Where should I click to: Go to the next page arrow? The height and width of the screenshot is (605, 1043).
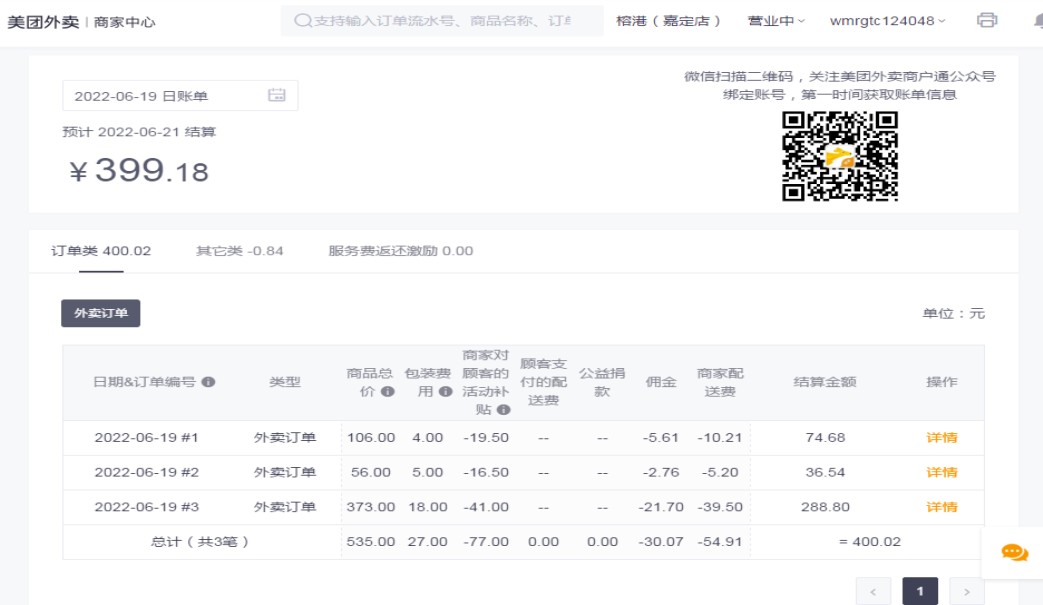tap(966, 592)
